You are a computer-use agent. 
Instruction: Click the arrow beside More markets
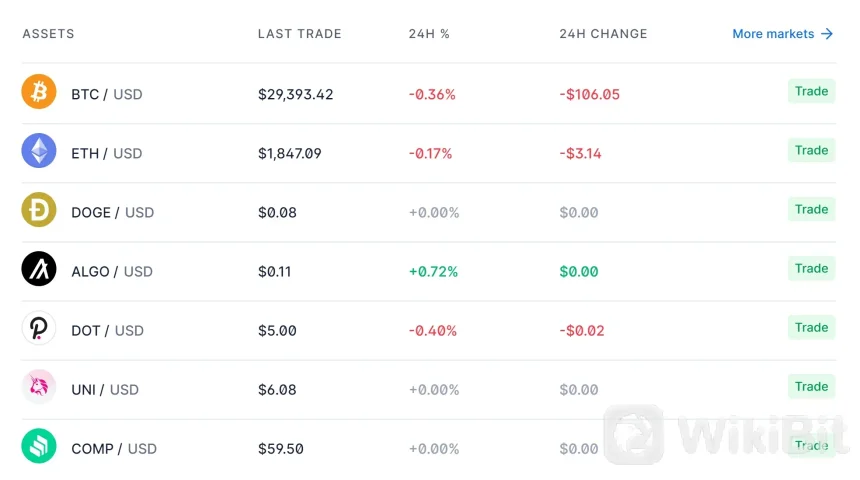point(827,34)
